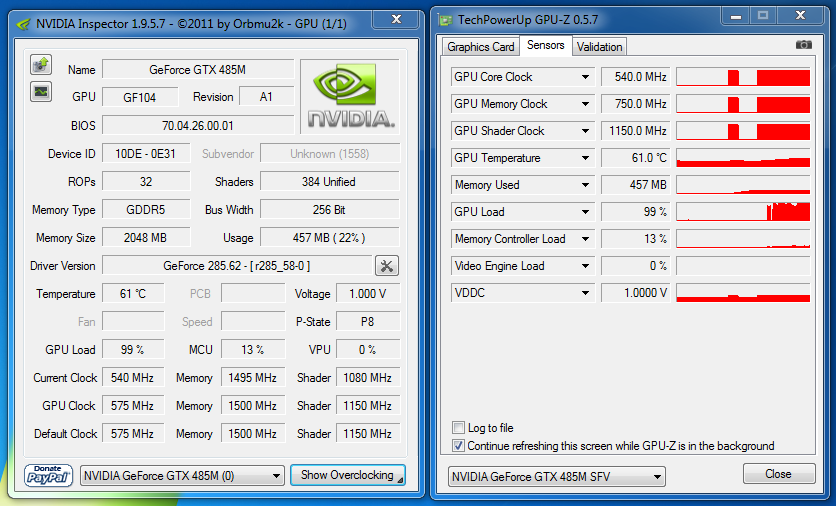
Task: Click the Current Clock value 540 MHz
Action: point(133,378)
